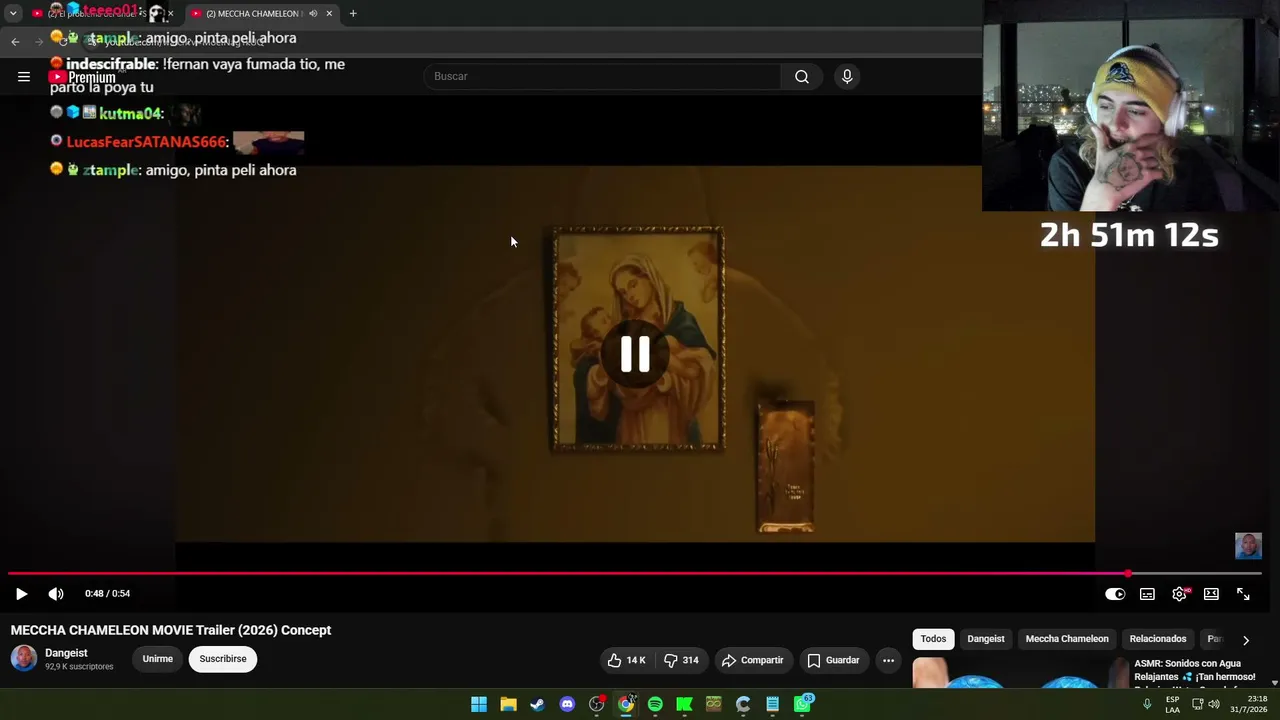This screenshot has height=720, width=1280.
Task: Open the player settings gear
Action: click(x=1180, y=594)
